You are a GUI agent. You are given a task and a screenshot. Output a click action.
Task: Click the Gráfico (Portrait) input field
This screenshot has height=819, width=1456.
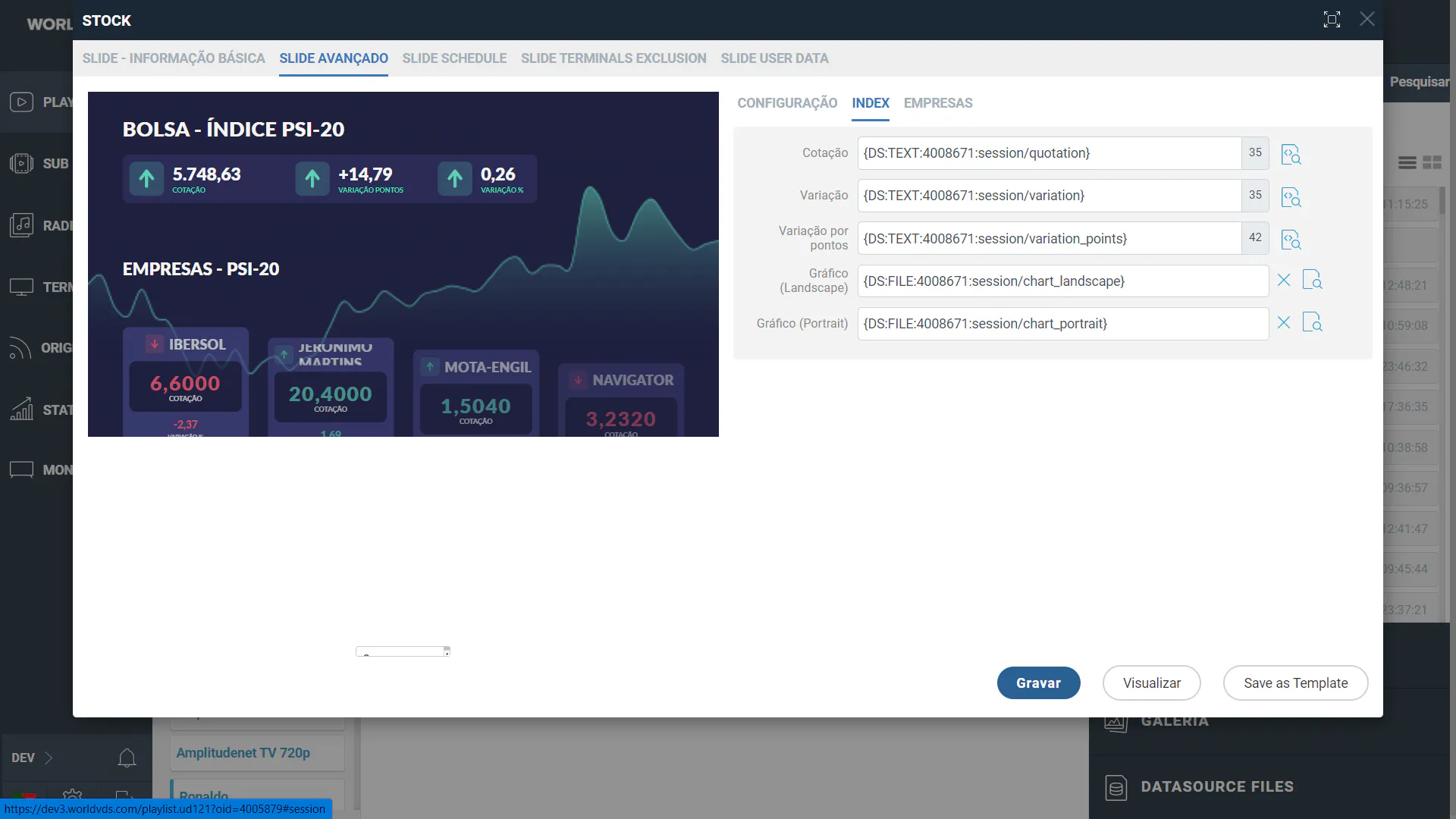pyautogui.click(x=1063, y=323)
